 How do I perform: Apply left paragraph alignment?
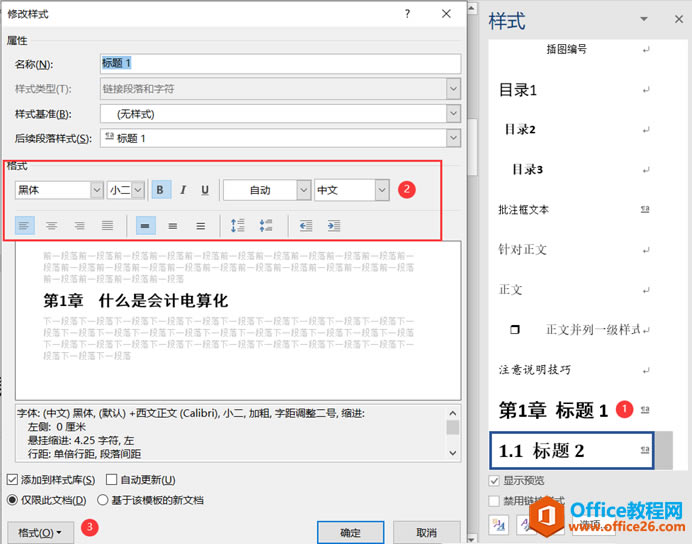click(24, 226)
